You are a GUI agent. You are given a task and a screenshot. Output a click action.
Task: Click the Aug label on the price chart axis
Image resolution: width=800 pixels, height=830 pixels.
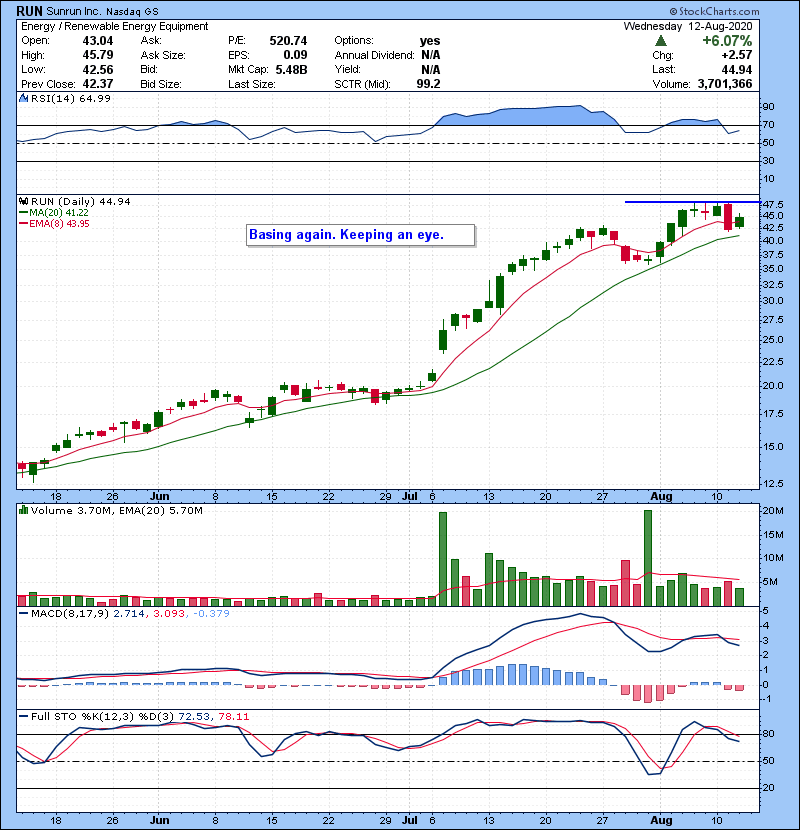coord(661,497)
